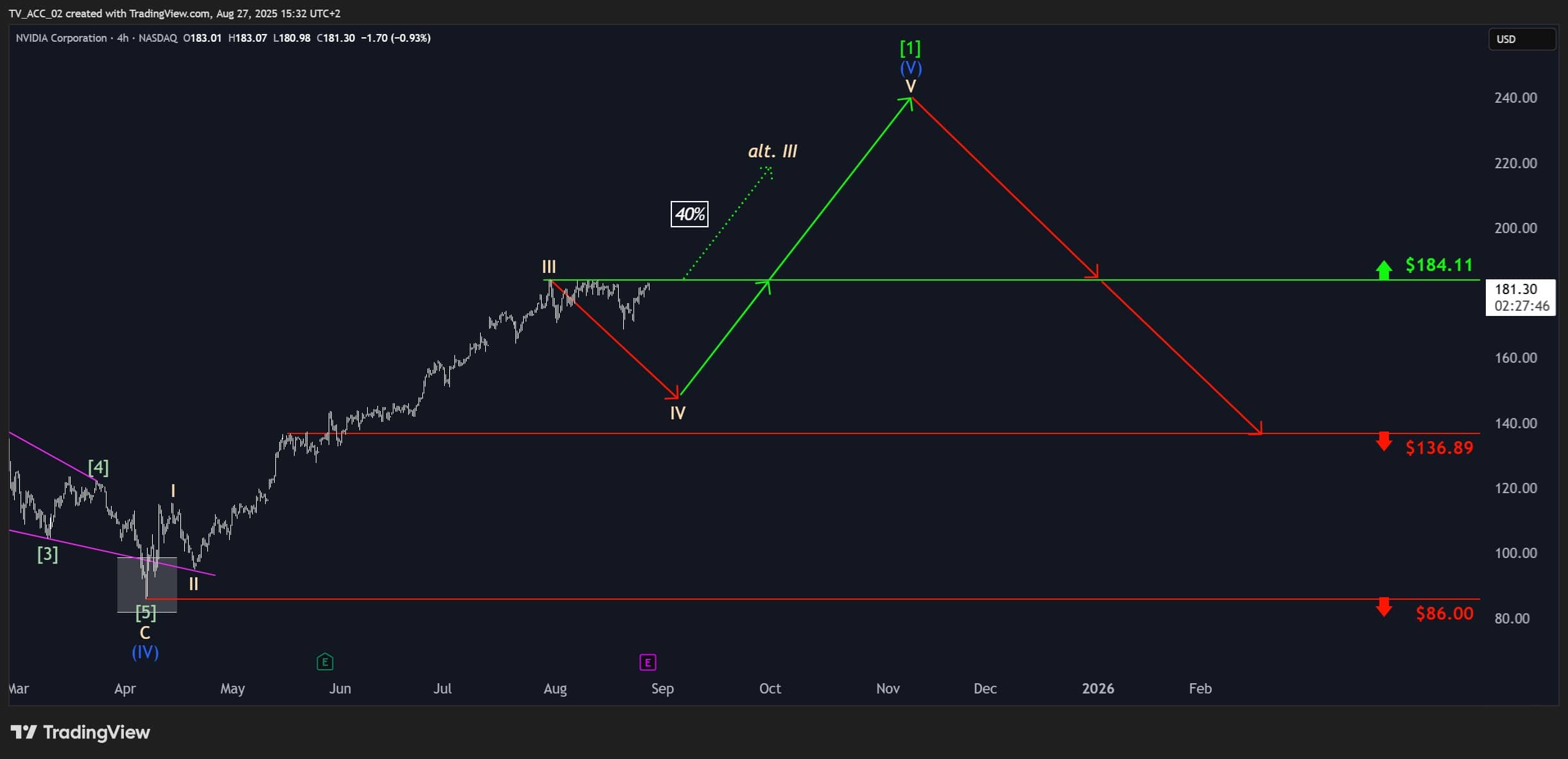Select the gray rectangle at wave [5]
The image size is (1568, 759).
147,584
